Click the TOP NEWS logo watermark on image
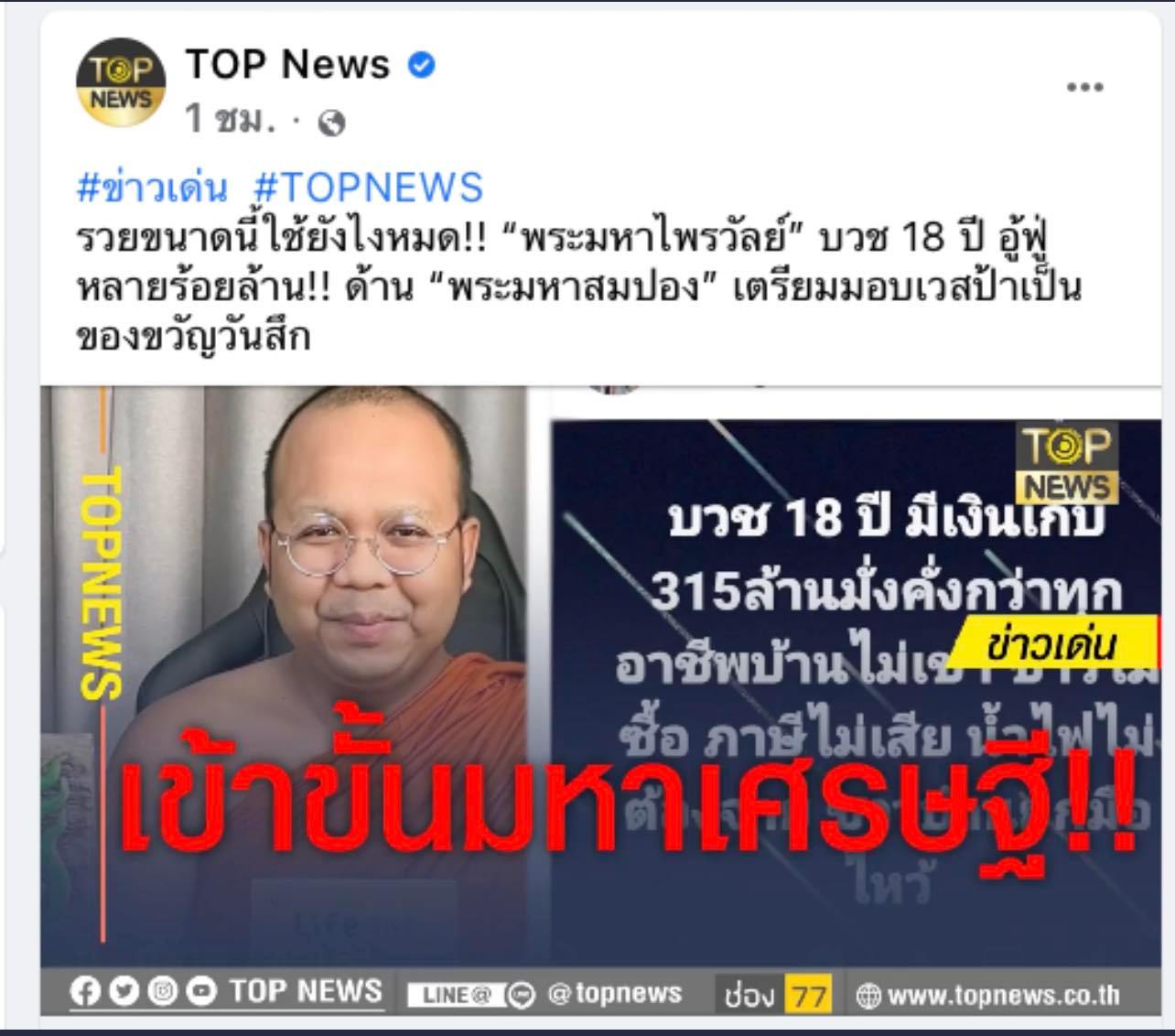The height and width of the screenshot is (1036, 1175). tap(1067, 464)
